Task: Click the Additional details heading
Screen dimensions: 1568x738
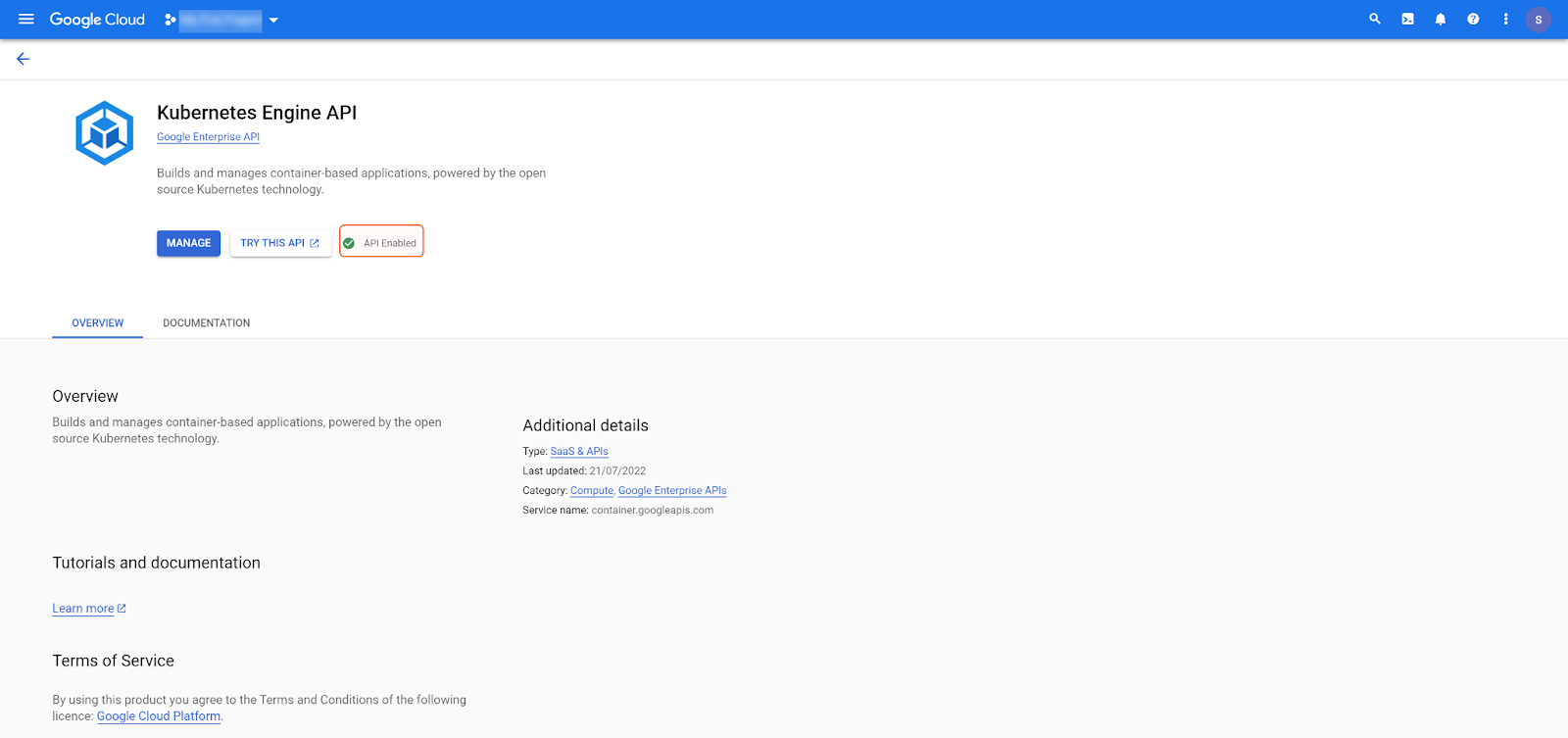Action: click(x=586, y=425)
